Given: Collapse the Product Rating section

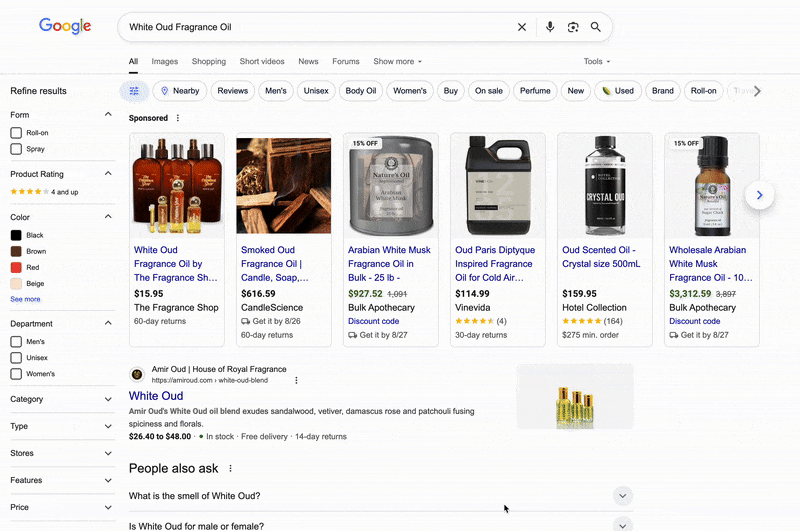Looking at the screenshot, I should 108,173.
